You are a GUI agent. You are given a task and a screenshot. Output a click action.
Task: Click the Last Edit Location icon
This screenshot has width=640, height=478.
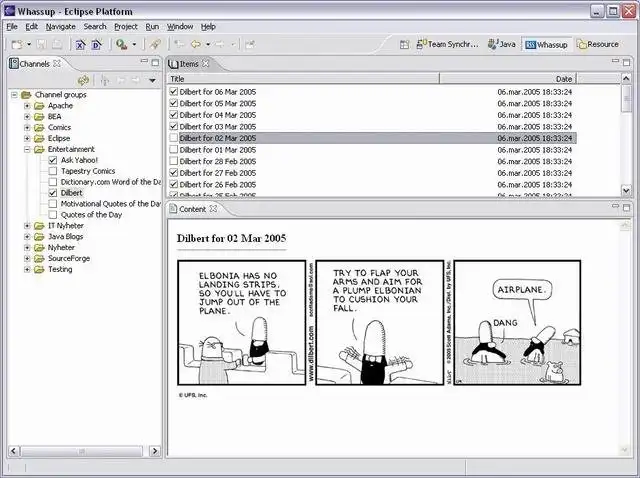point(179,44)
